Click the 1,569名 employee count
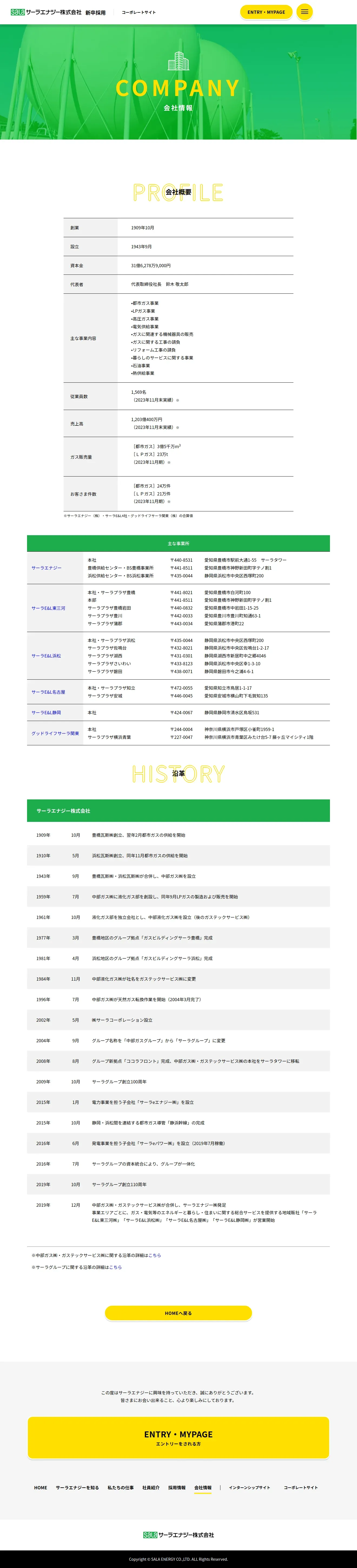The image size is (357, 1568). 139,392
